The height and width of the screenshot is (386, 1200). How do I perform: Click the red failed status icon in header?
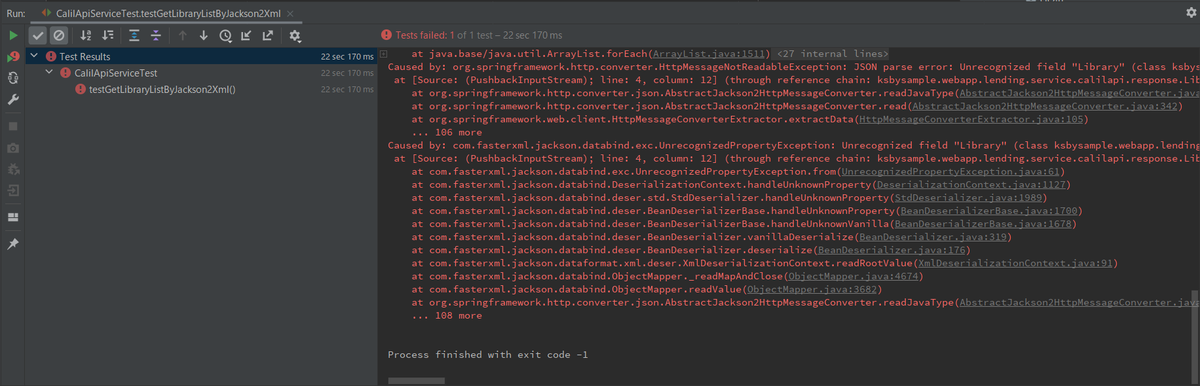387,35
